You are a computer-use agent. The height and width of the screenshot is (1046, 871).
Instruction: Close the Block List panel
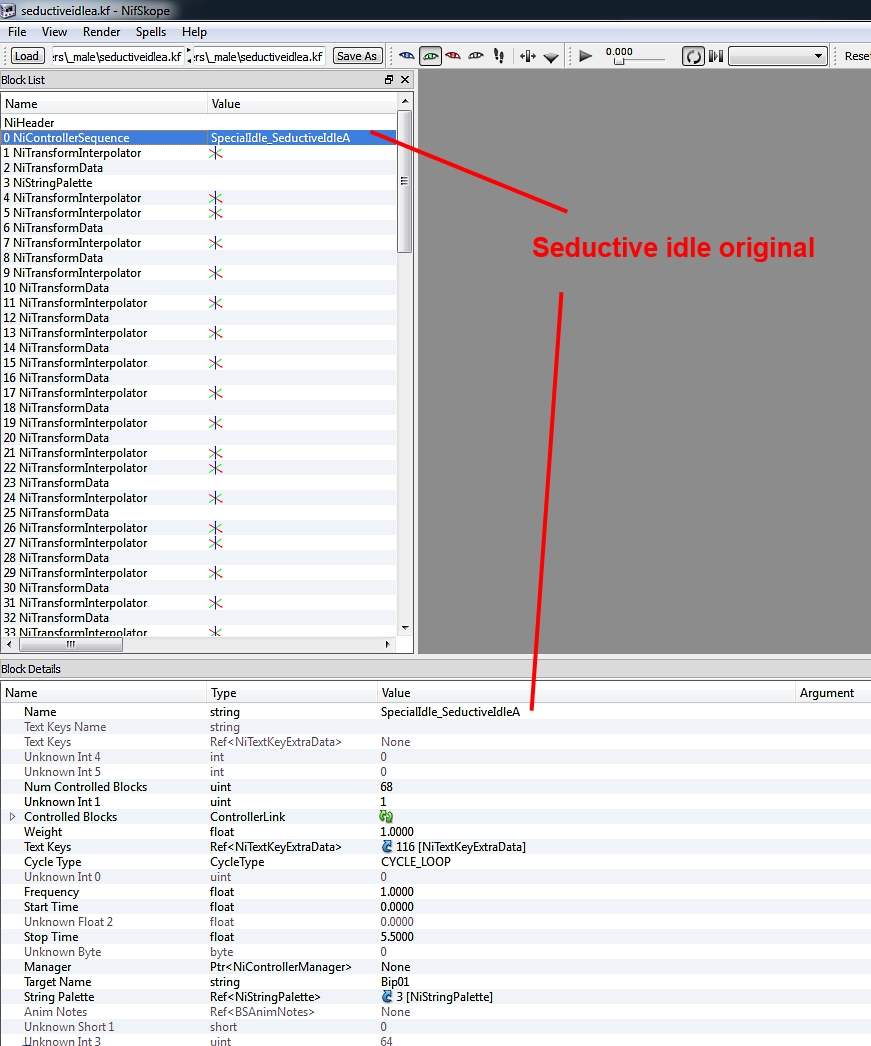point(405,80)
